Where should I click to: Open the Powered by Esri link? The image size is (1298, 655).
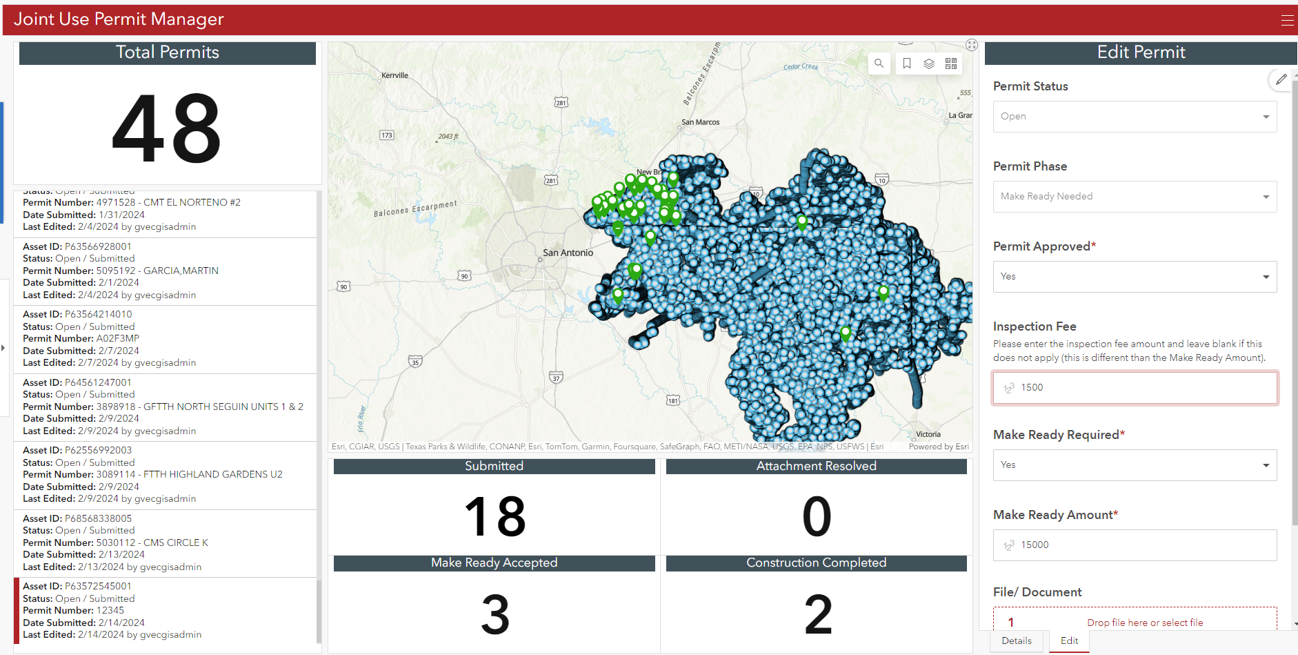[x=938, y=446]
